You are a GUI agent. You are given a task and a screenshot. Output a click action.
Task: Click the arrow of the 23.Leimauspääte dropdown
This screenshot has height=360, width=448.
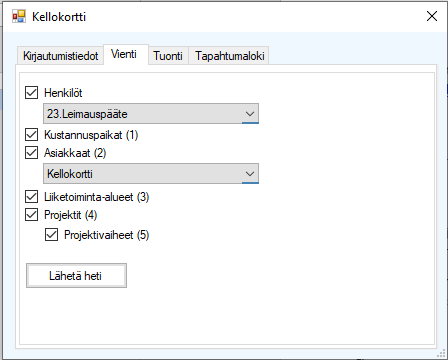pos(250,114)
